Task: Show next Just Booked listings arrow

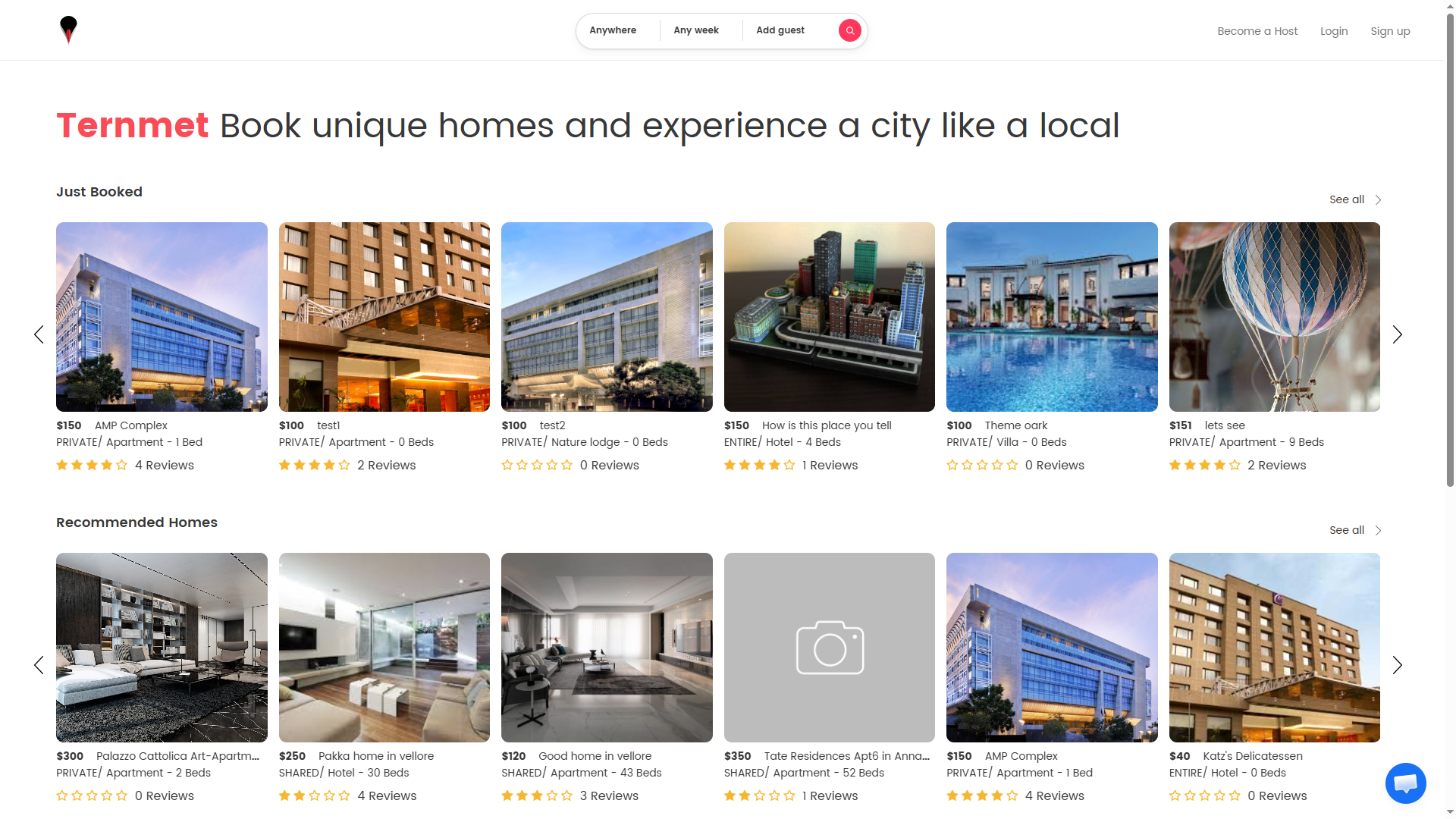Action: pos(1397,334)
